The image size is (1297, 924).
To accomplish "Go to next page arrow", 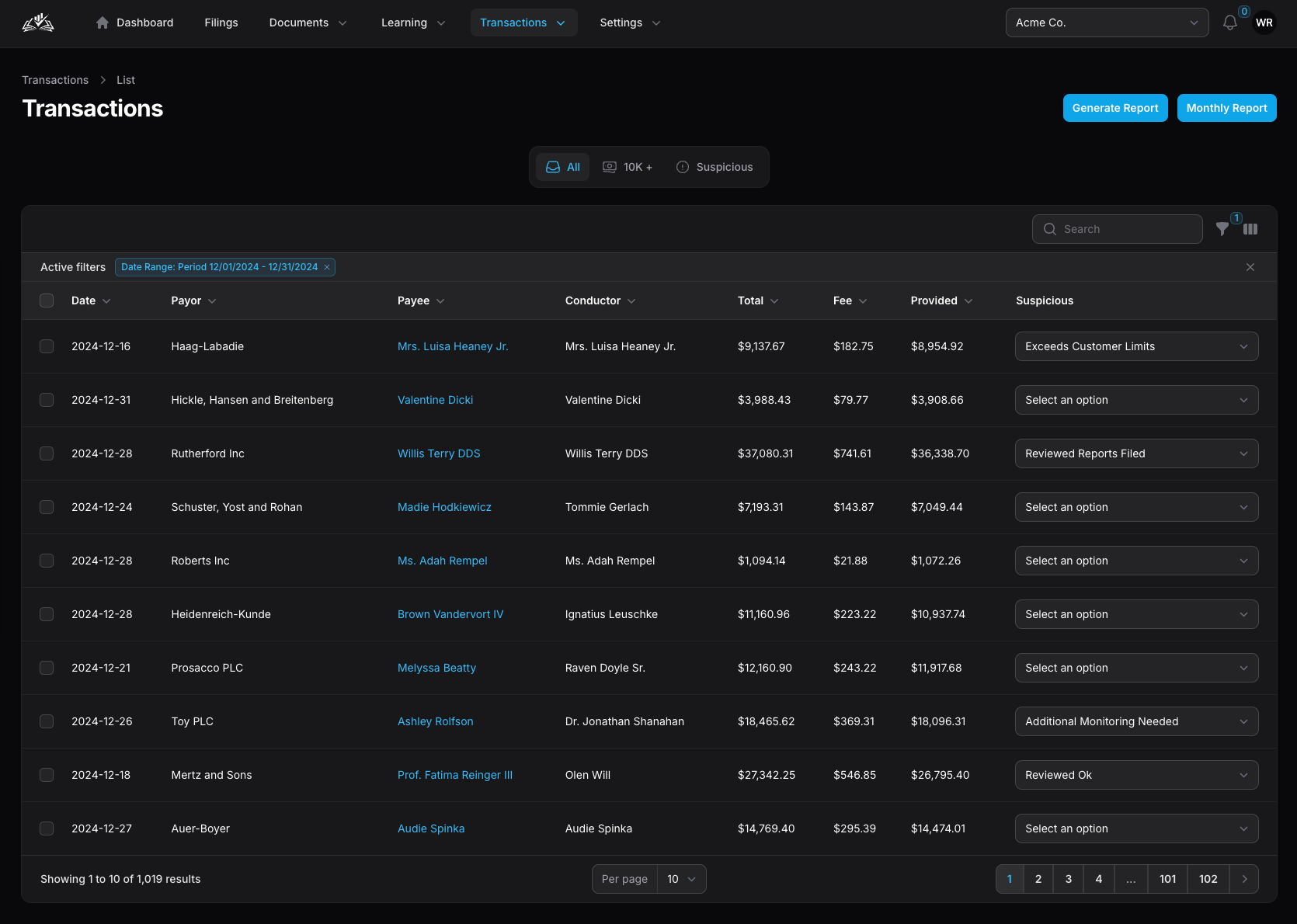I will click(x=1244, y=879).
